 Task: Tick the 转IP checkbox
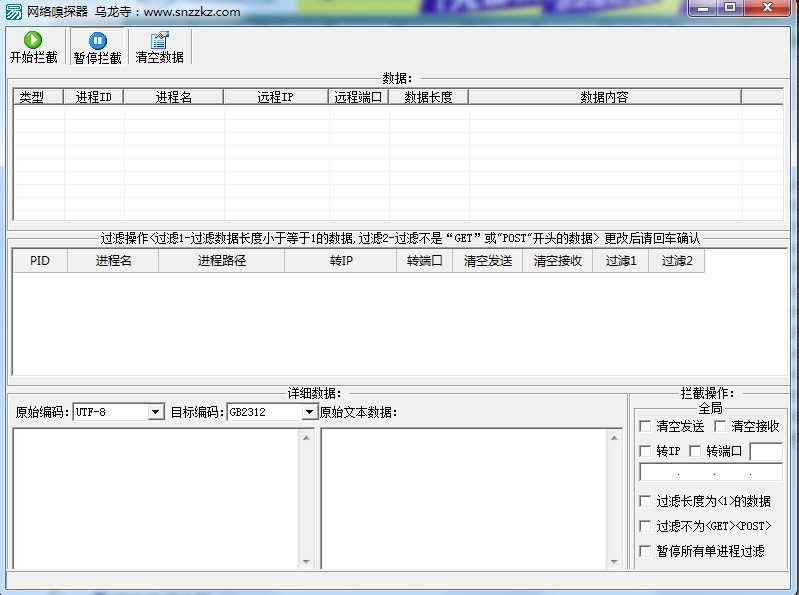[645, 451]
